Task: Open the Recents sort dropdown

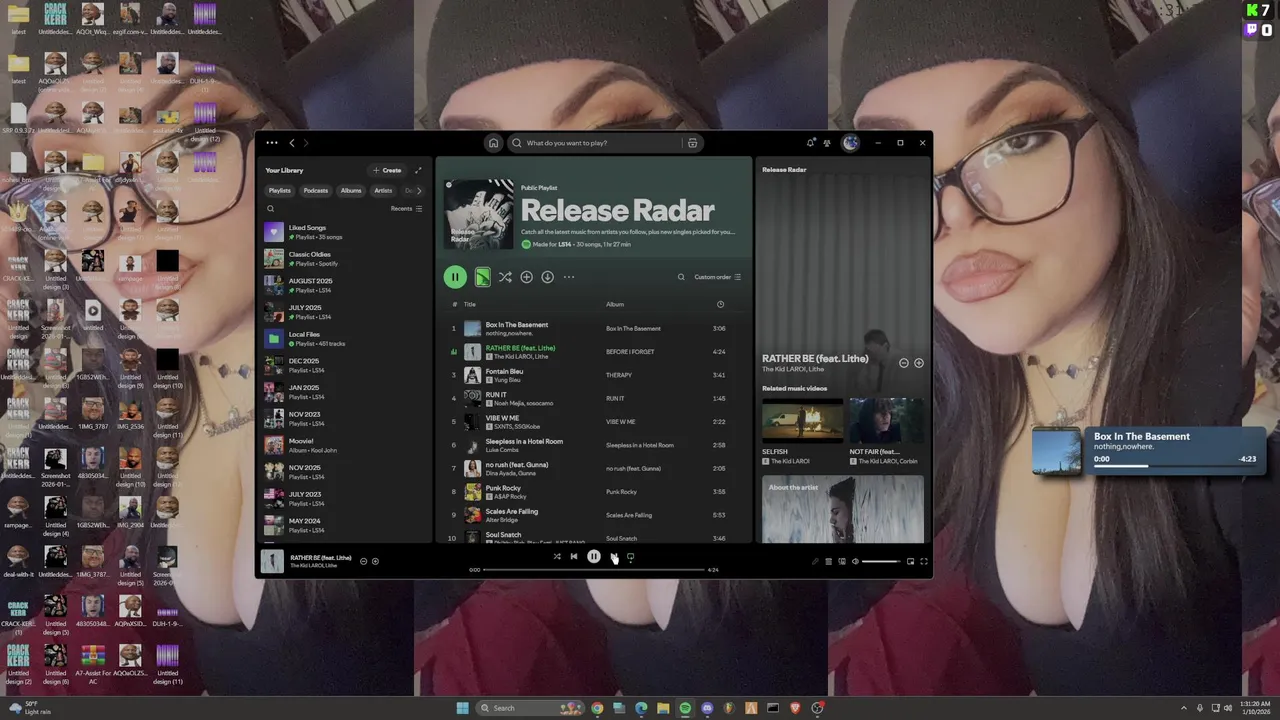Action: [x=406, y=209]
